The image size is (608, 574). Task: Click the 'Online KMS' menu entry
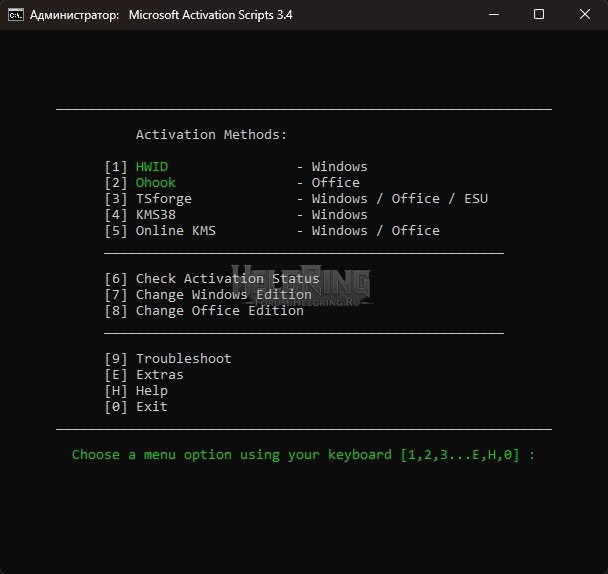click(x=176, y=231)
